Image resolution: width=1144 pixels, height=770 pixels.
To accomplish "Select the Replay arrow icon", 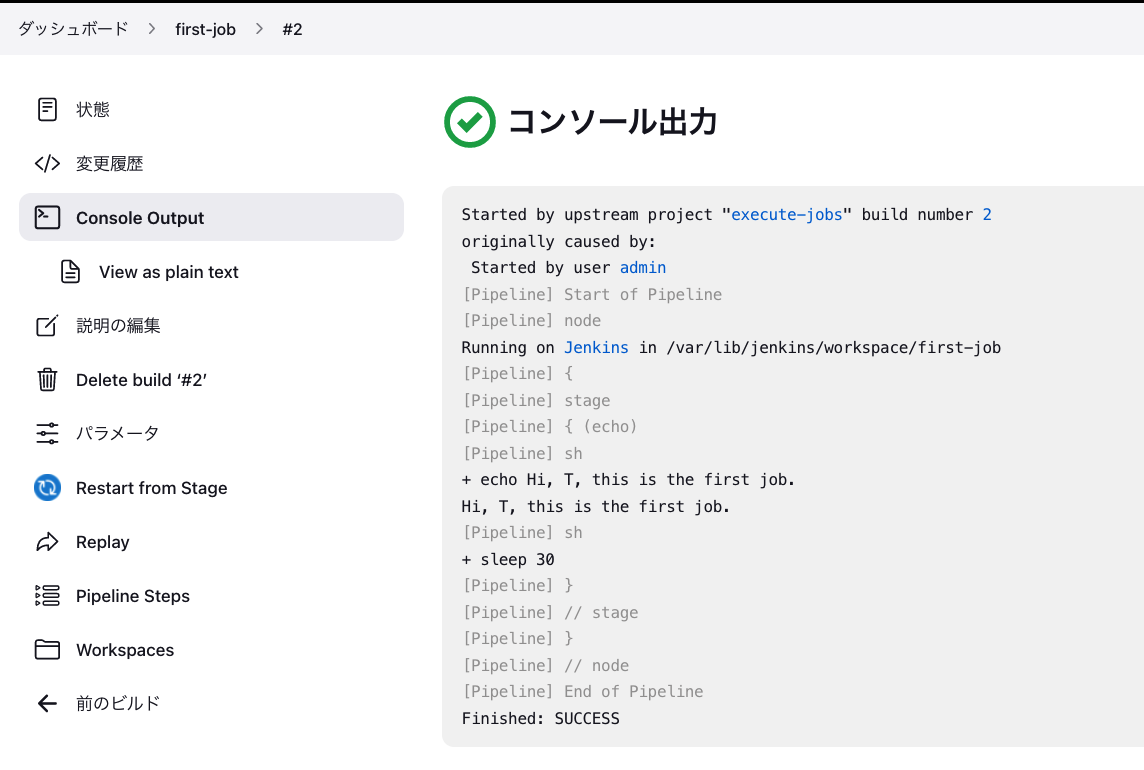I will click(x=46, y=542).
